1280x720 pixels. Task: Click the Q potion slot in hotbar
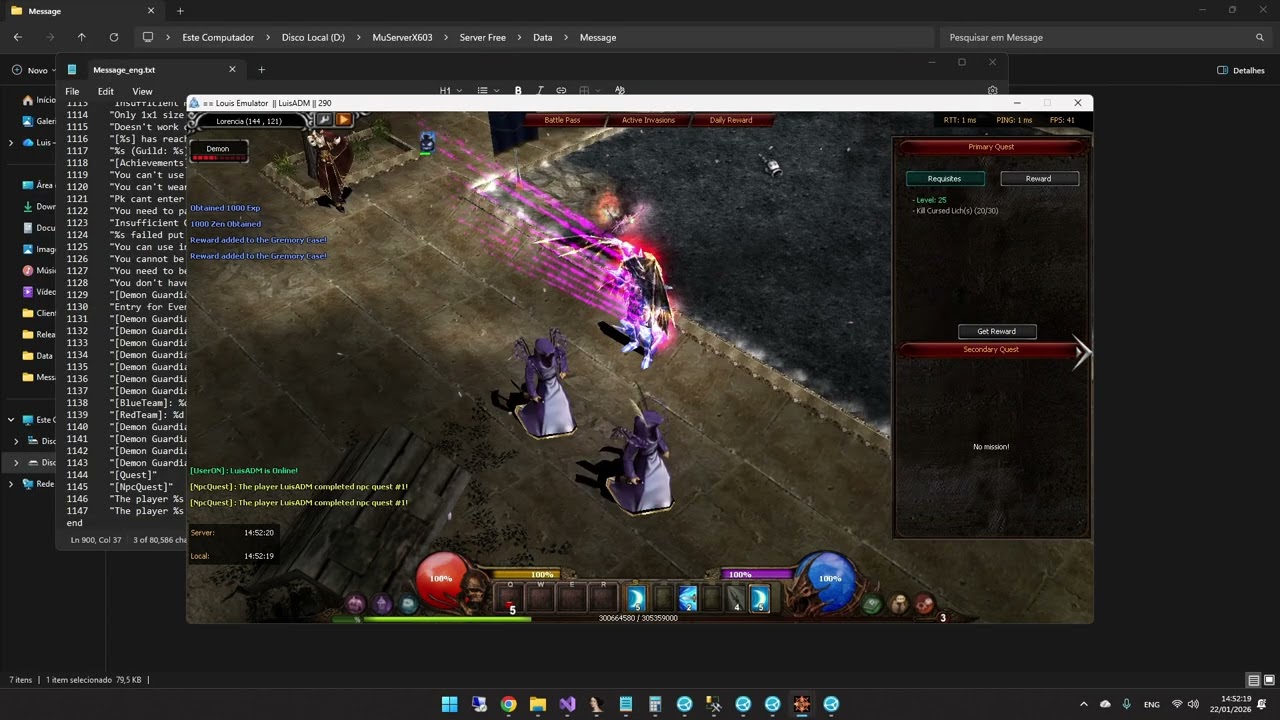[510, 598]
